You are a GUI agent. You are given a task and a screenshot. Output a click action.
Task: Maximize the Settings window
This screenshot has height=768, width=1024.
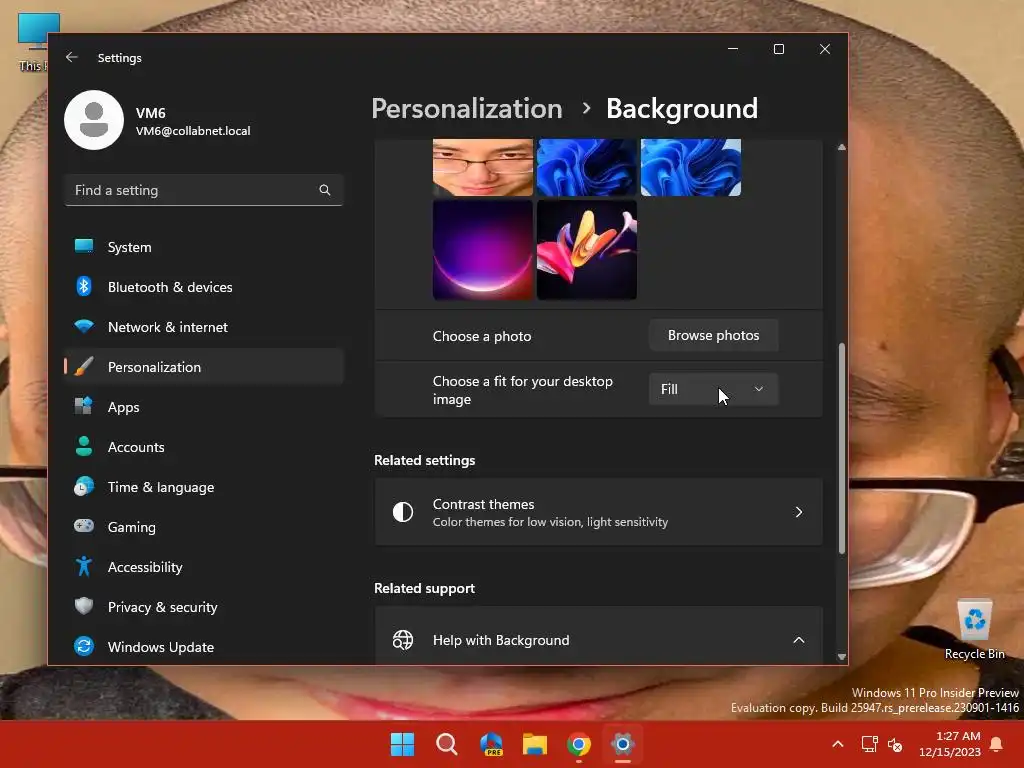778,49
